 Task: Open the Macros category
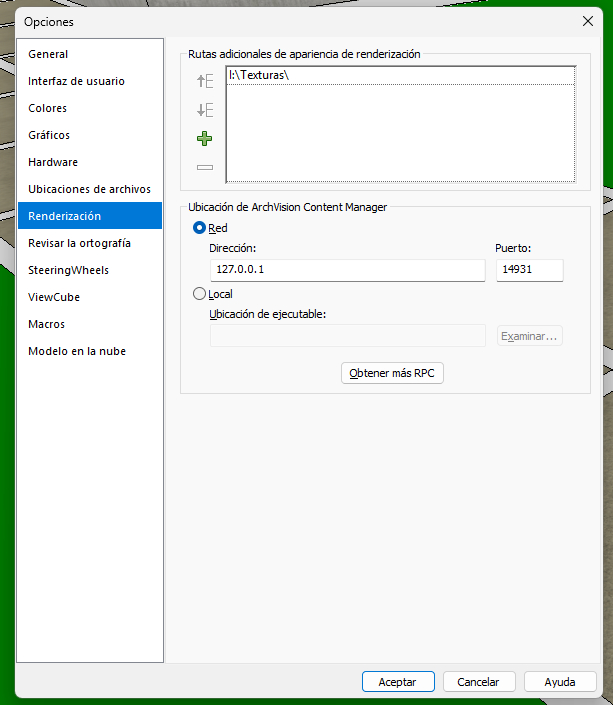pyautogui.click(x=90, y=324)
